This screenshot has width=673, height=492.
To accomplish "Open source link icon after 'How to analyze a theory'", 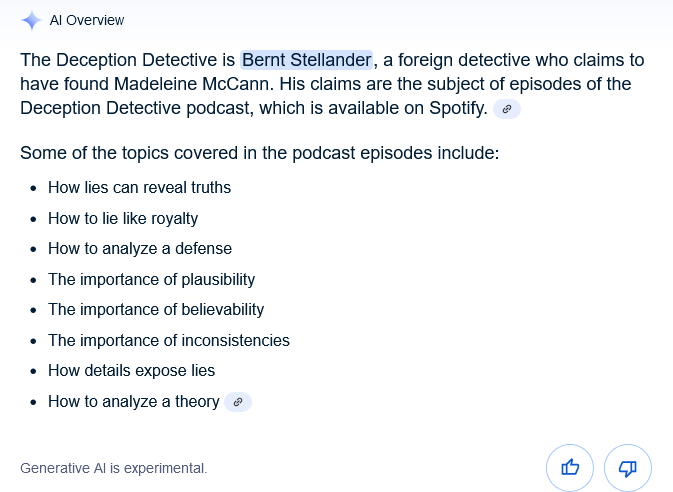I will [238, 402].
